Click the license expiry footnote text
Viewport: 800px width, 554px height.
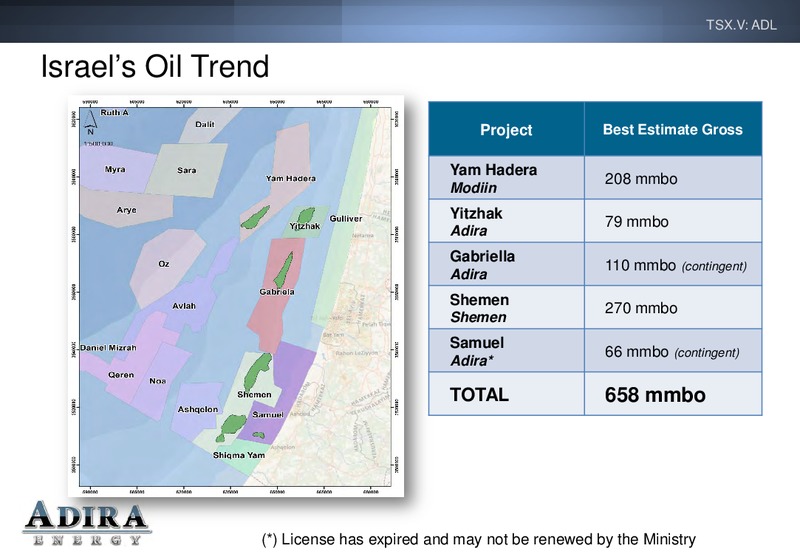[479, 539]
